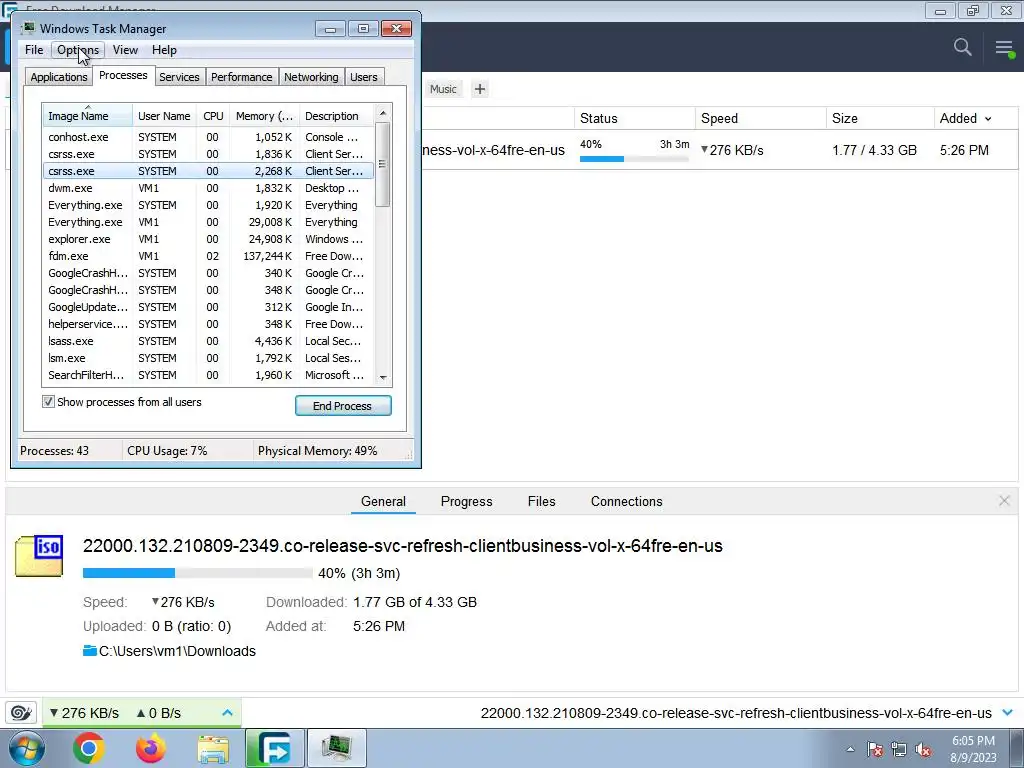
Task: Click Action Center flag tray icon
Action: pyautogui.click(x=875, y=749)
